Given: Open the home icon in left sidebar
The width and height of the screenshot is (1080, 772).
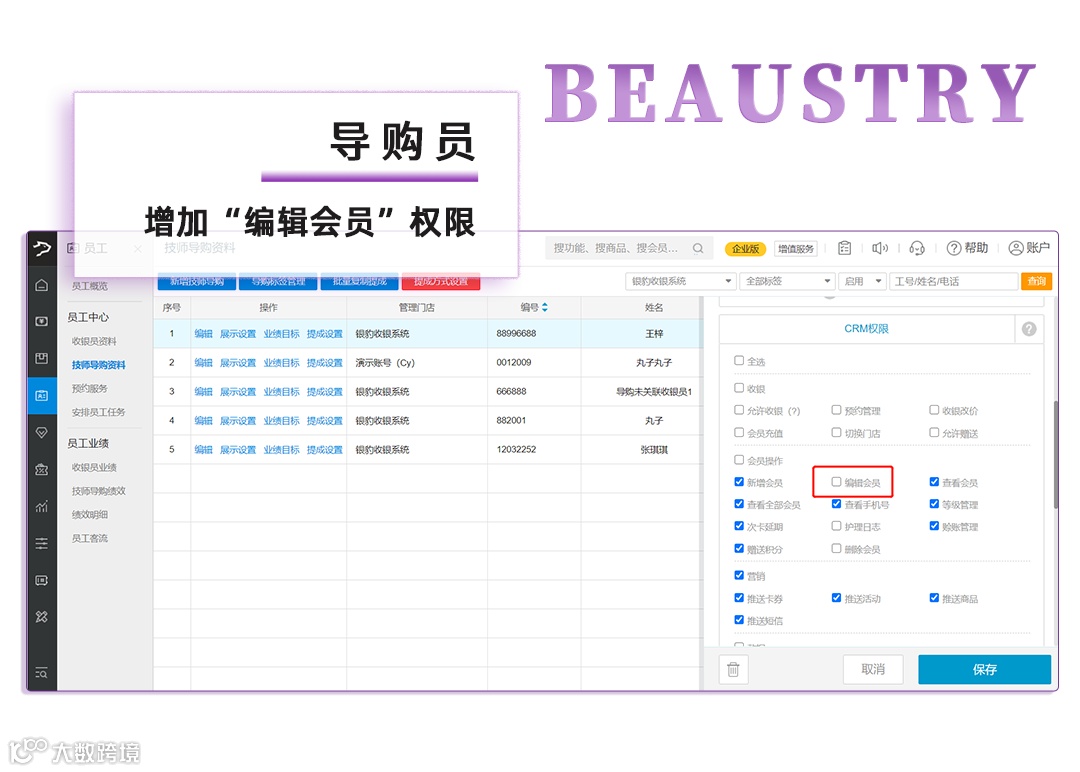Looking at the screenshot, I should point(41,285).
